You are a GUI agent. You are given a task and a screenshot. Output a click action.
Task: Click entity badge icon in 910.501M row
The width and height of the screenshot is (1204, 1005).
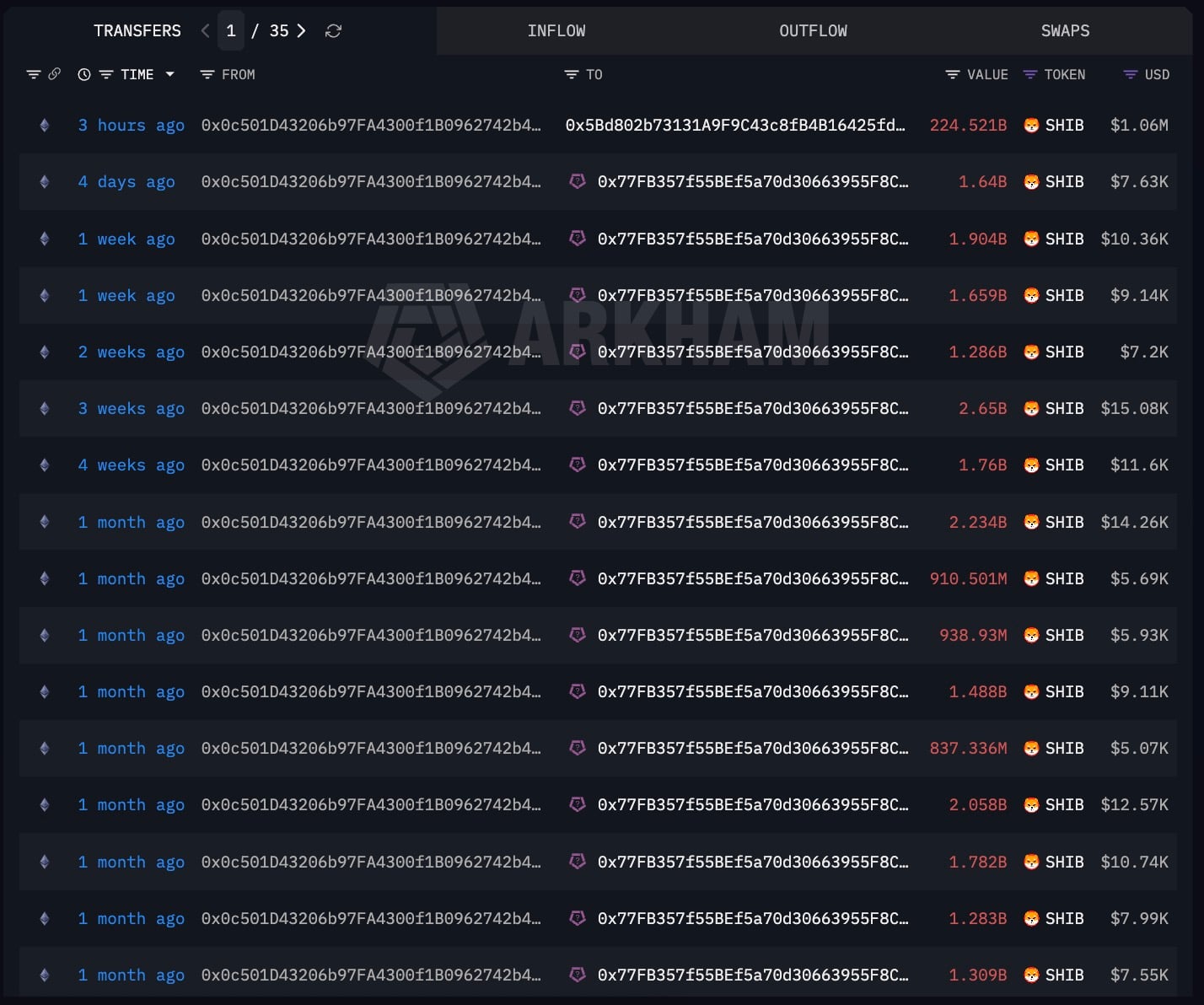pos(578,578)
